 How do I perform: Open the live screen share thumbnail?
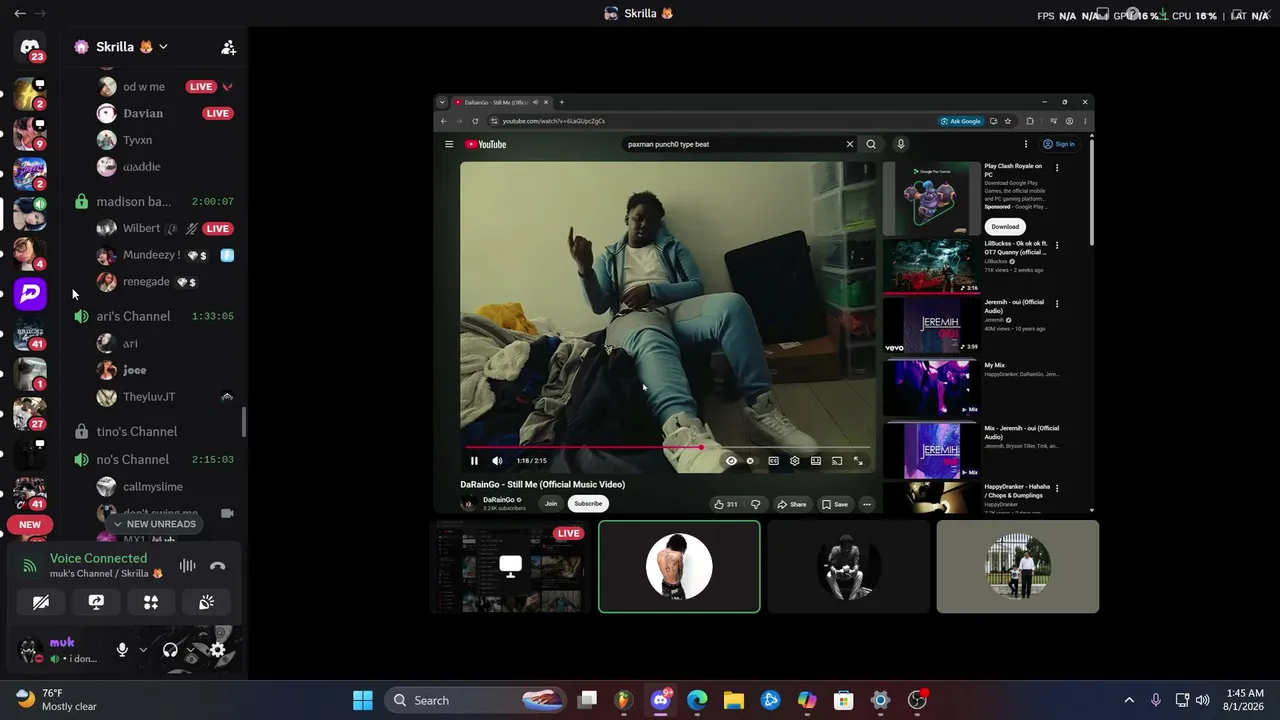[510, 566]
